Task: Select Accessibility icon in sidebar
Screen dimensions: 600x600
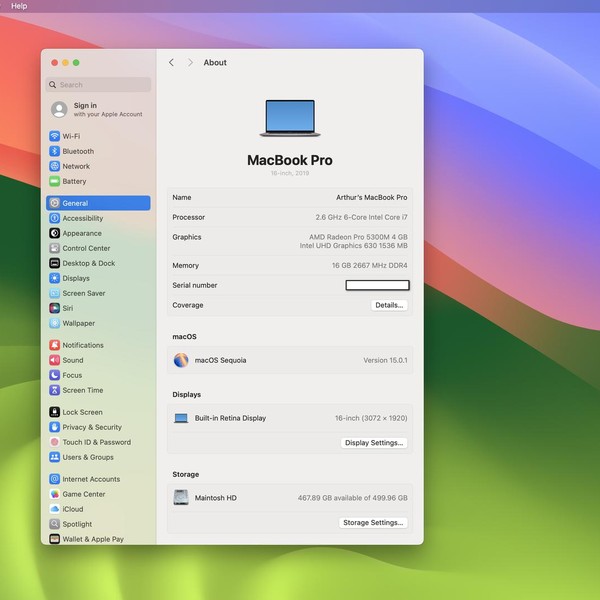Action: 54,218
